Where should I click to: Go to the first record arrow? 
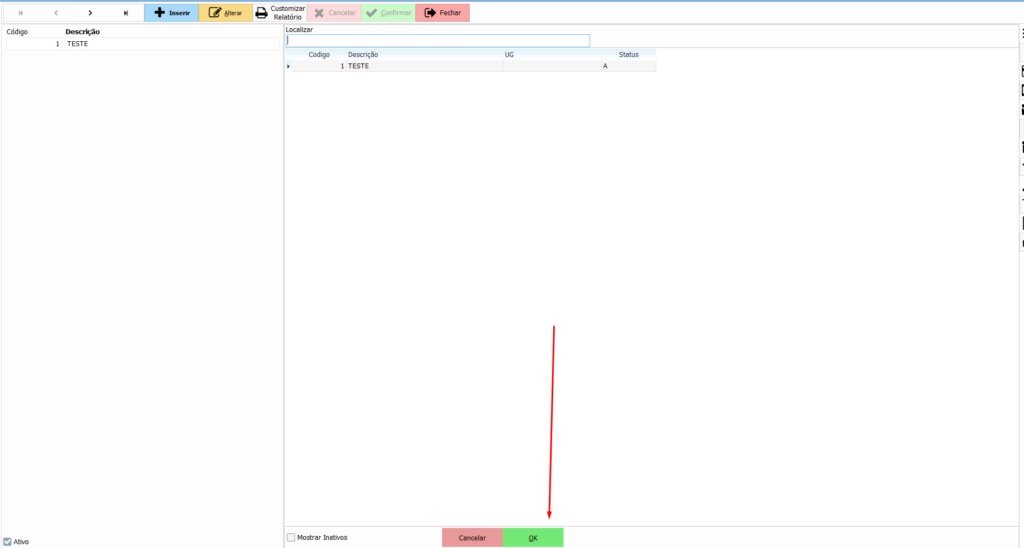click(x=21, y=13)
